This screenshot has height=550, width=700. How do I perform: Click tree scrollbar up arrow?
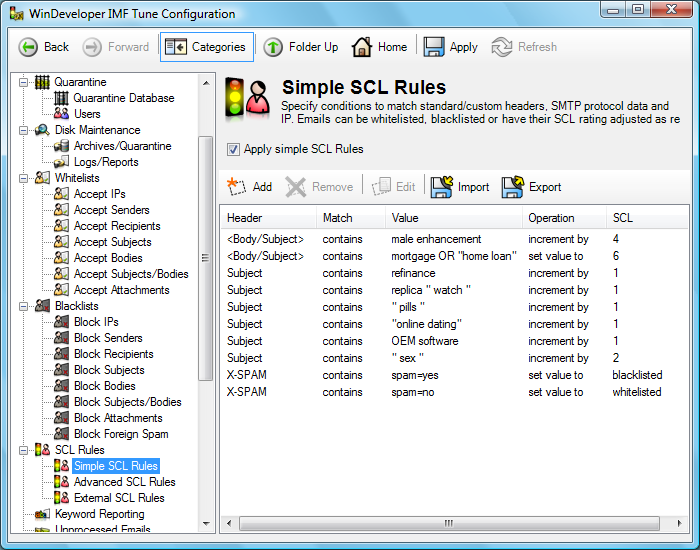point(206,83)
